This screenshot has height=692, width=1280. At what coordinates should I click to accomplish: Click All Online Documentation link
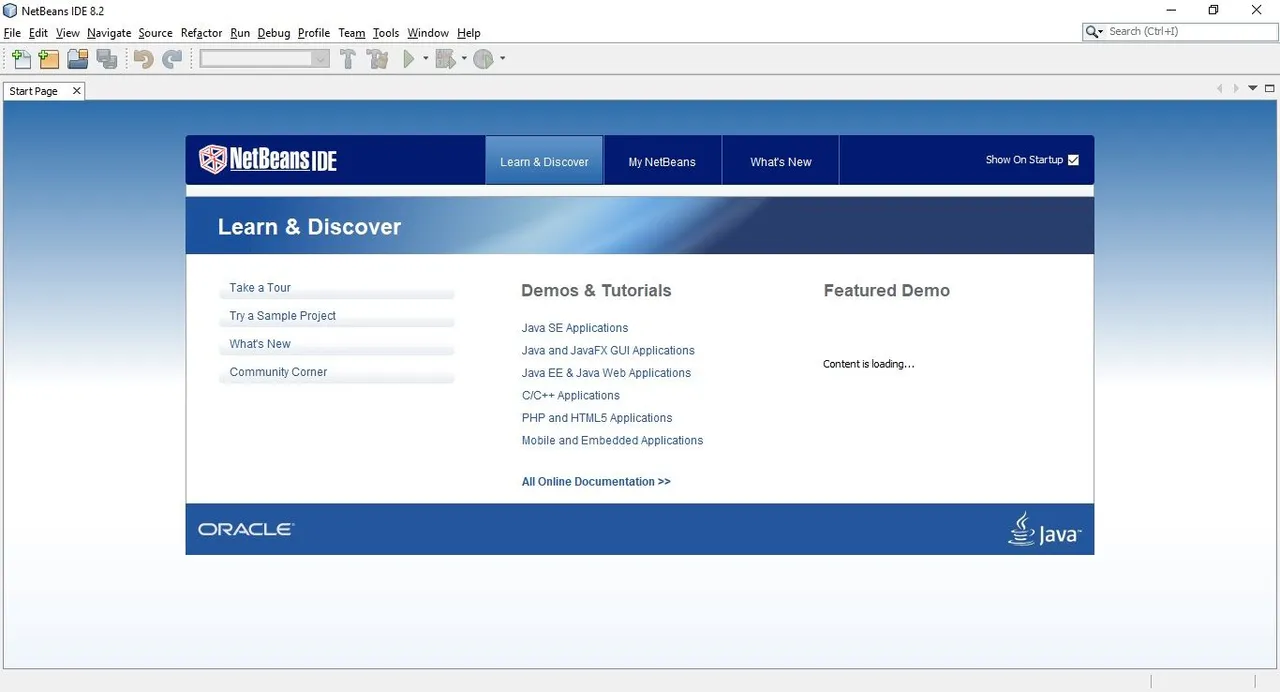[596, 482]
